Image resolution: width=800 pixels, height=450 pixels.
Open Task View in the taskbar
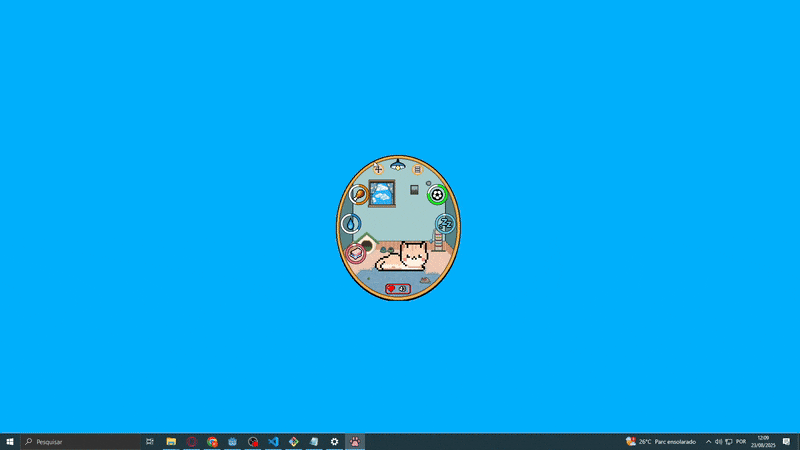[150, 442]
